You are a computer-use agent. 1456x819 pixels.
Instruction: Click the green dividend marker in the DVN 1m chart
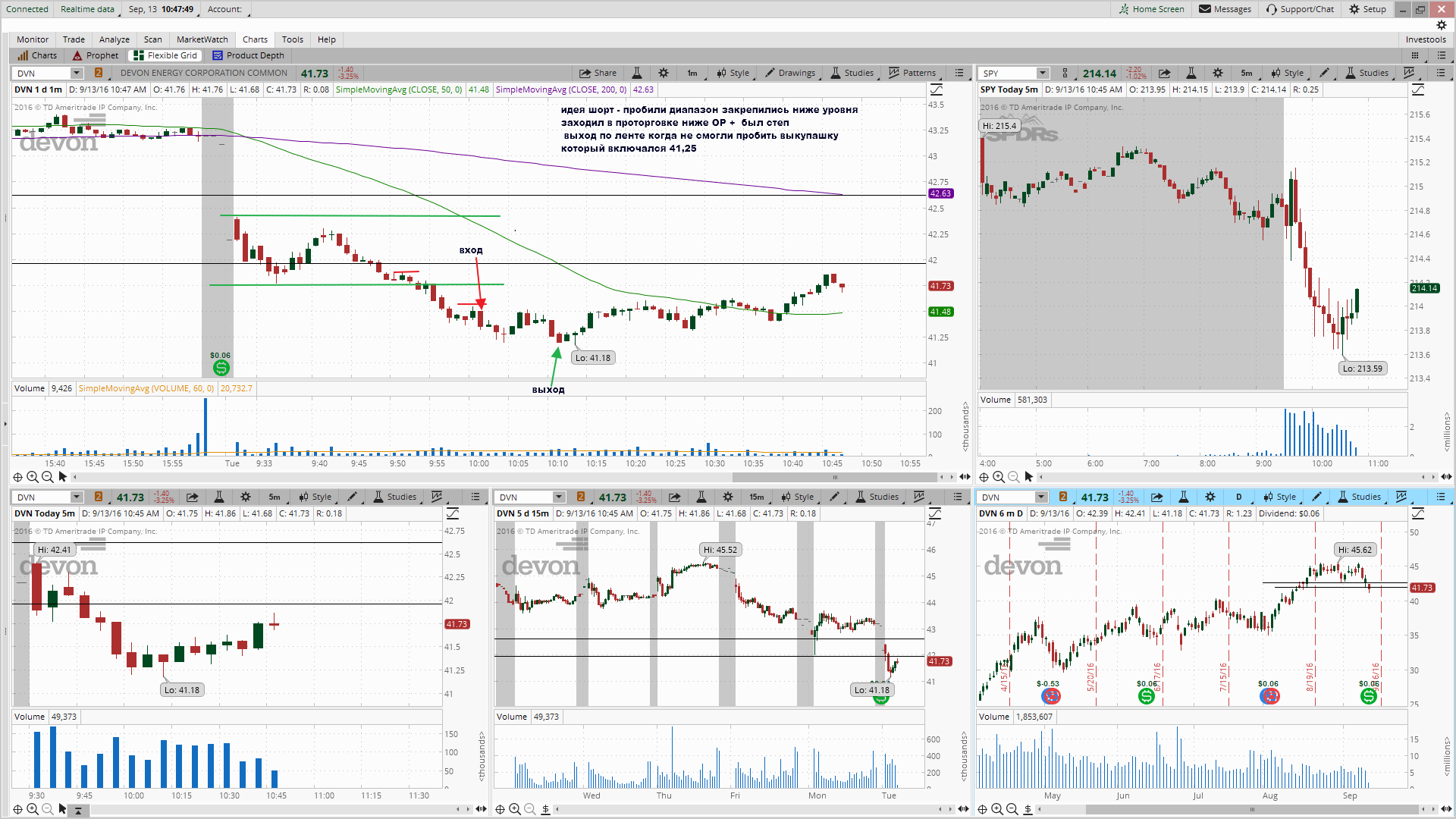tap(221, 368)
